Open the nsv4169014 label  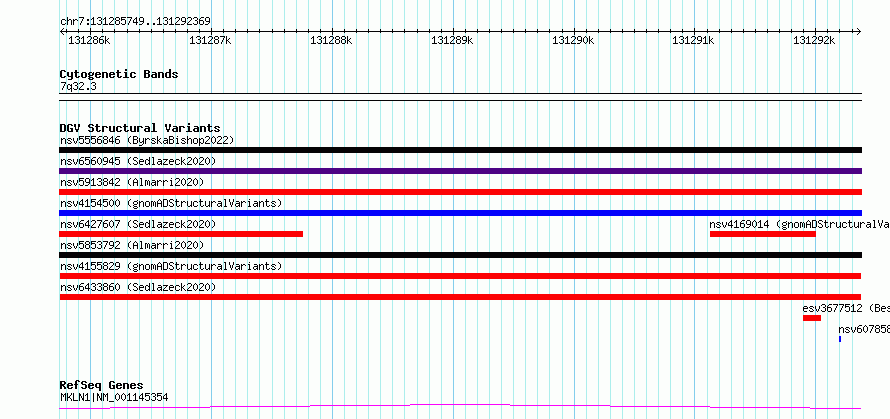(x=800, y=224)
